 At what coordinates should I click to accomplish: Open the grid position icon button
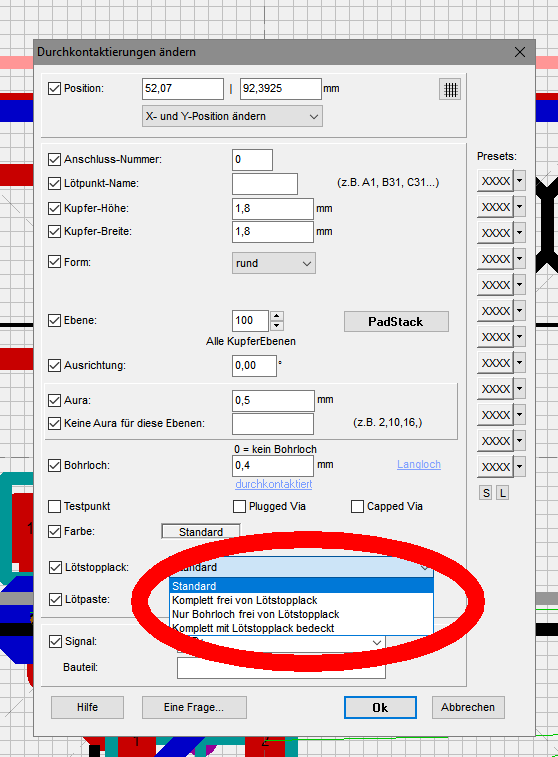pos(450,89)
